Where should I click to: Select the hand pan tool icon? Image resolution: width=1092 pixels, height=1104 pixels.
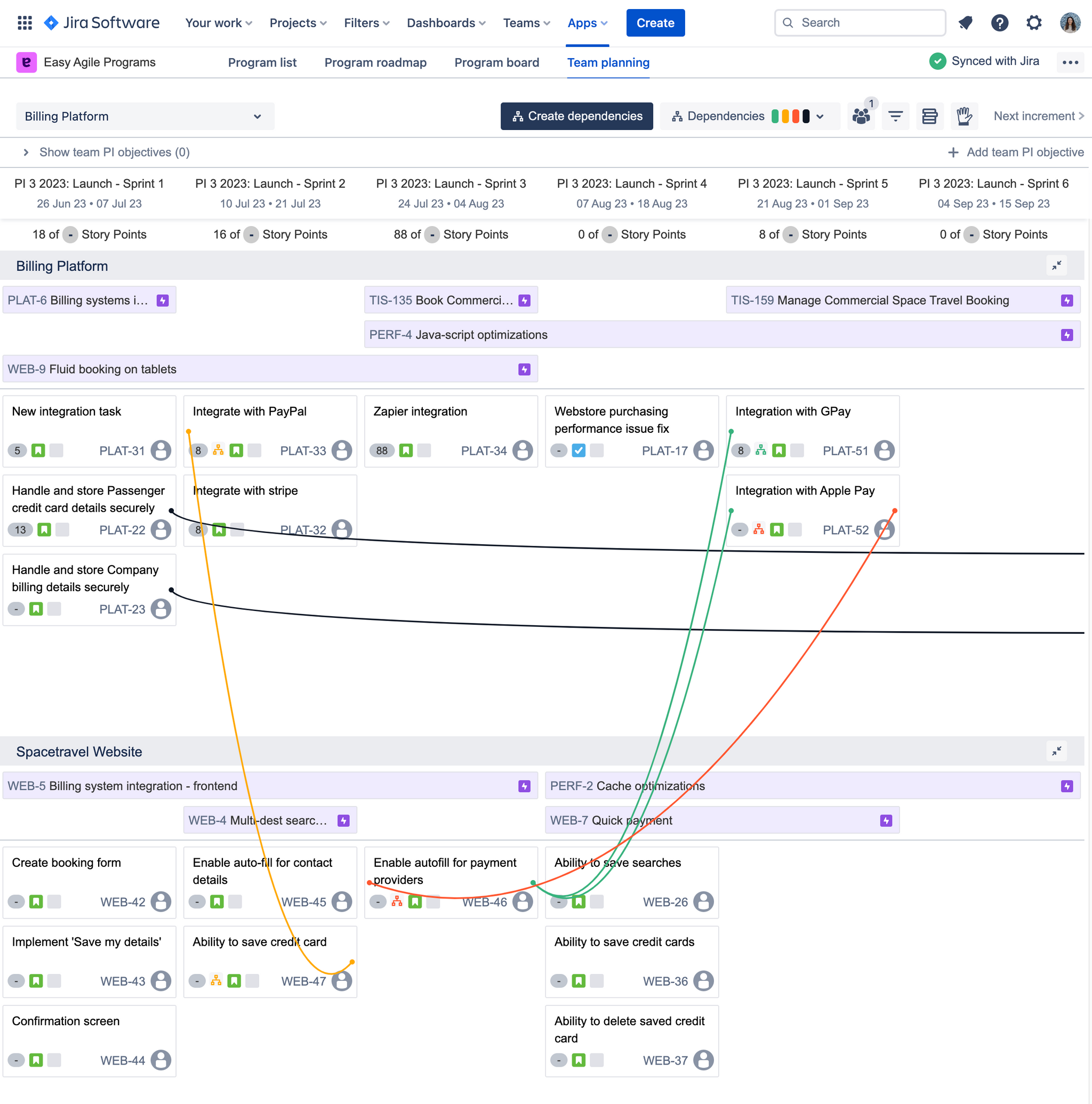(964, 116)
